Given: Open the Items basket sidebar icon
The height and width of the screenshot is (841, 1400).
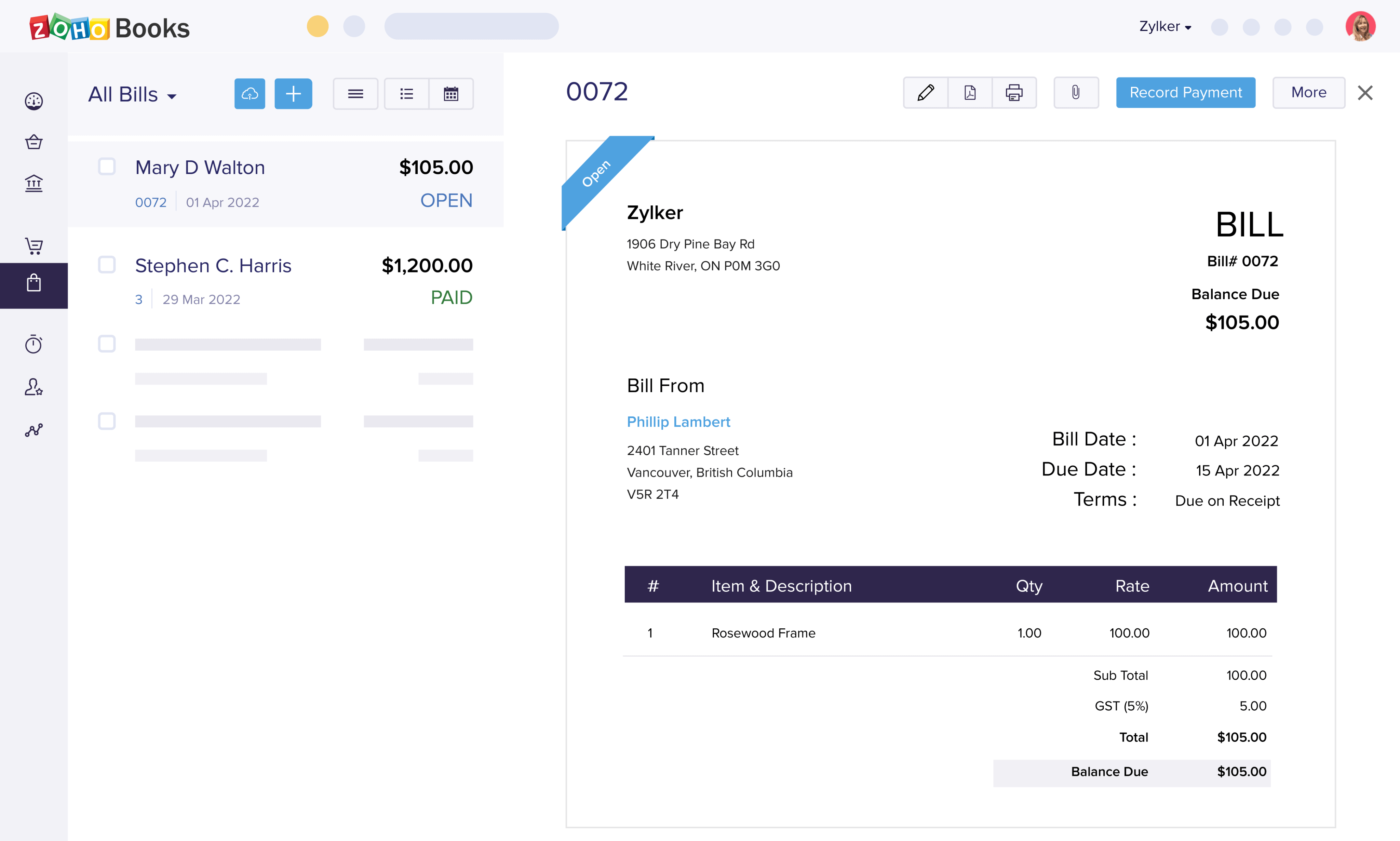Looking at the screenshot, I should click(33, 142).
